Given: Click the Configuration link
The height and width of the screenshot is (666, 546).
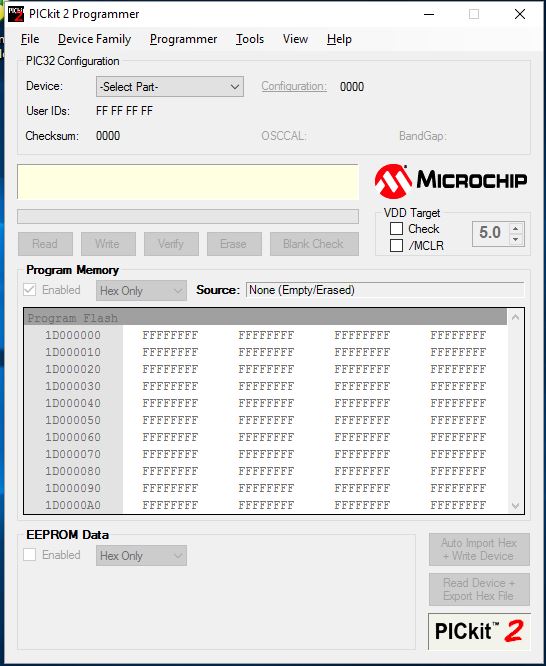Looking at the screenshot, I should click(294, 86).
